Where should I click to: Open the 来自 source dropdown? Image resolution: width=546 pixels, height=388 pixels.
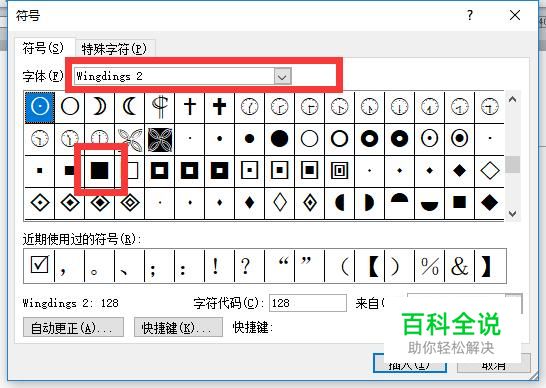pyautogui.click(x=514, y=303)
